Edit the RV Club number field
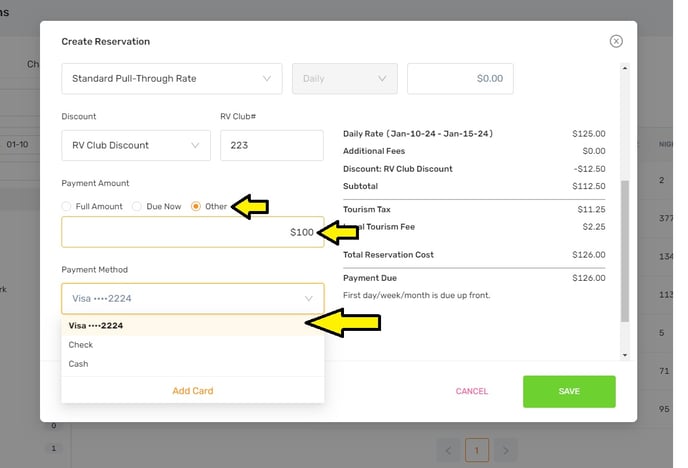The image size is (688, 468). pyautogui.click(x=271, y=145)
